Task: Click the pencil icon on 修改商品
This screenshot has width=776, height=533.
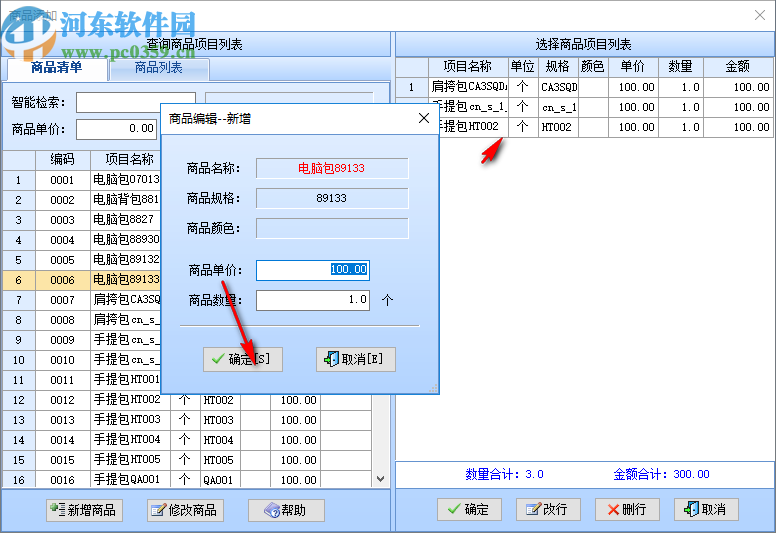Action: pyautogui.click(x=158, y=510)
